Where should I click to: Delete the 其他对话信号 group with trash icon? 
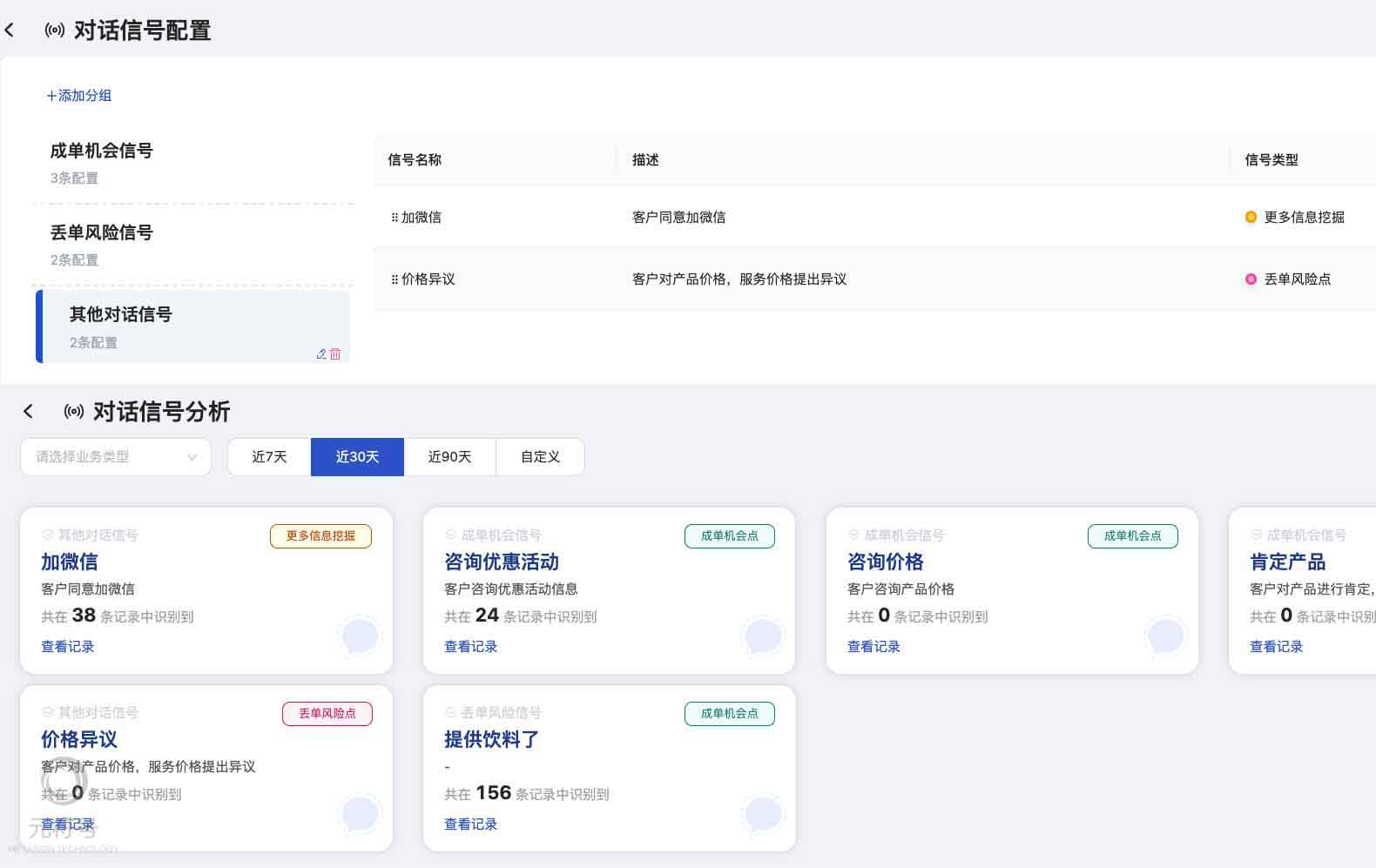pyautogui.click(x=335, y=353)
